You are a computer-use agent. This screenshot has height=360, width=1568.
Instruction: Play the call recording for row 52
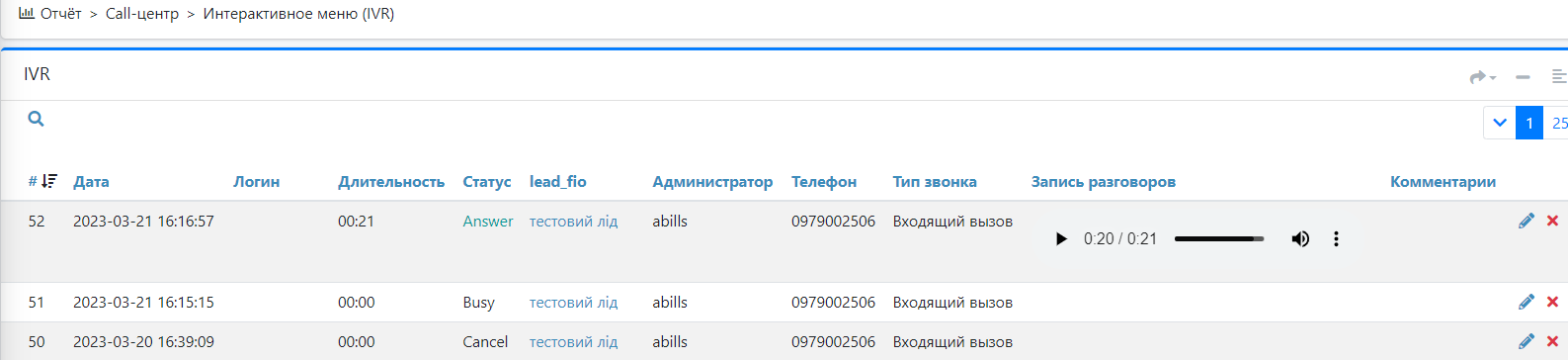coord(1061,238)
